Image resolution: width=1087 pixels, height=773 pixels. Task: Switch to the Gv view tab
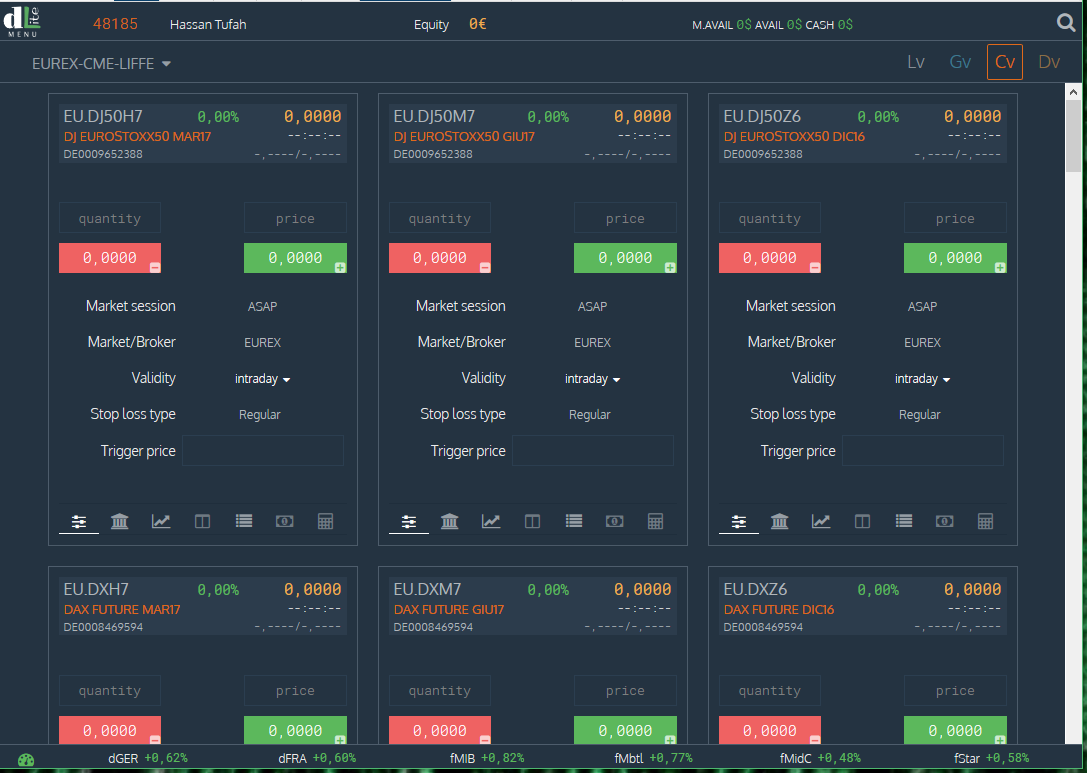coord(960,62)
